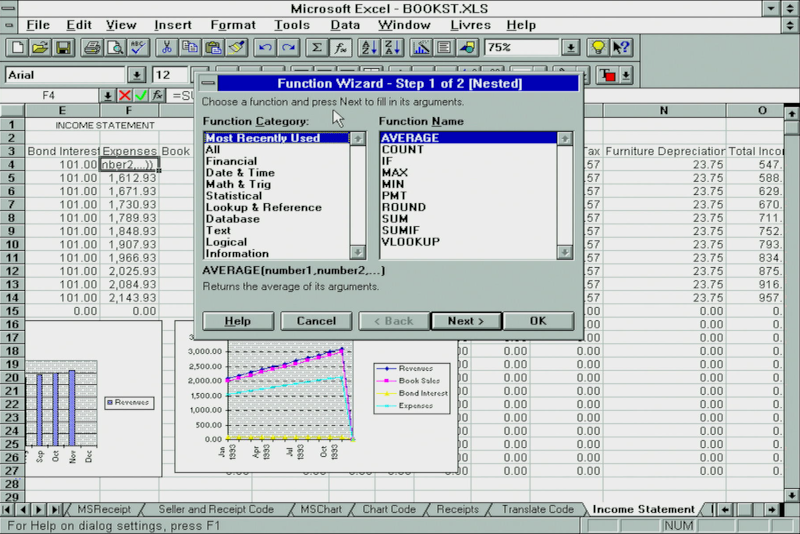Click the Next > button in Function Wizard
The width and height of the screenshot is (800, 534).
tap(466, 321)
